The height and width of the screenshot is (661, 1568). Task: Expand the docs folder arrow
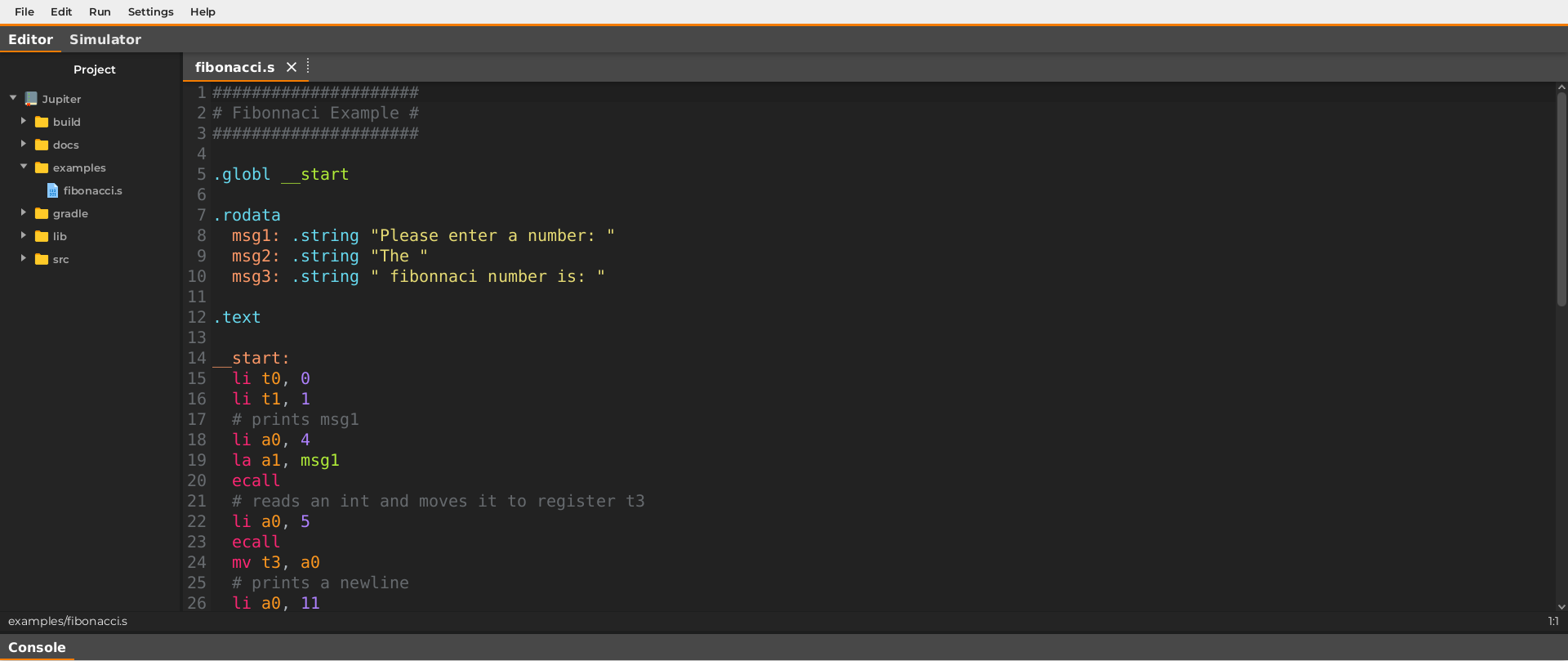click(x=24, y=144)
